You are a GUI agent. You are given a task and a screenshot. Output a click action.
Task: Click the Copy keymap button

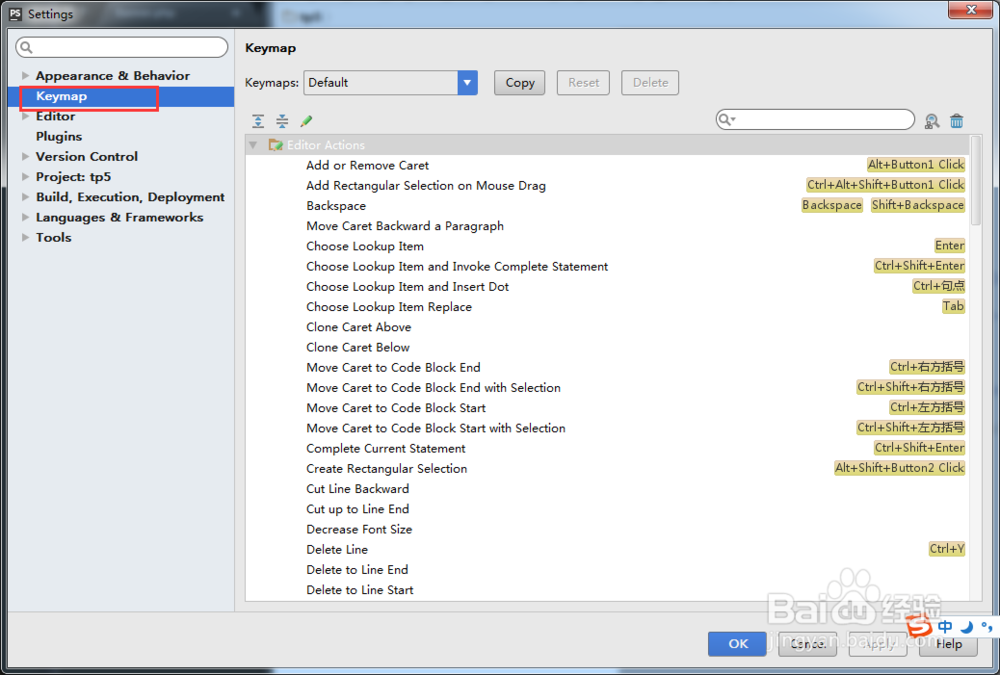[x=520, y=83]
